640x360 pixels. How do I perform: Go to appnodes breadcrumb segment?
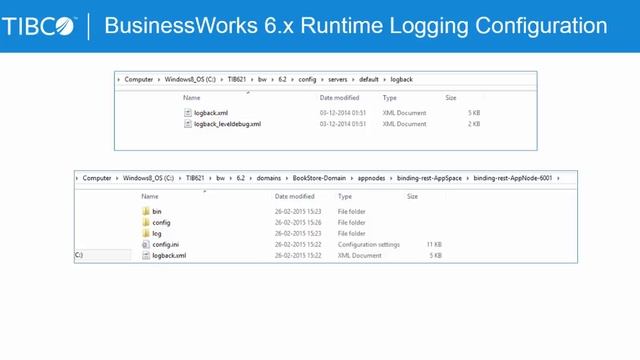pyautogui.click(x=371, y=178)
